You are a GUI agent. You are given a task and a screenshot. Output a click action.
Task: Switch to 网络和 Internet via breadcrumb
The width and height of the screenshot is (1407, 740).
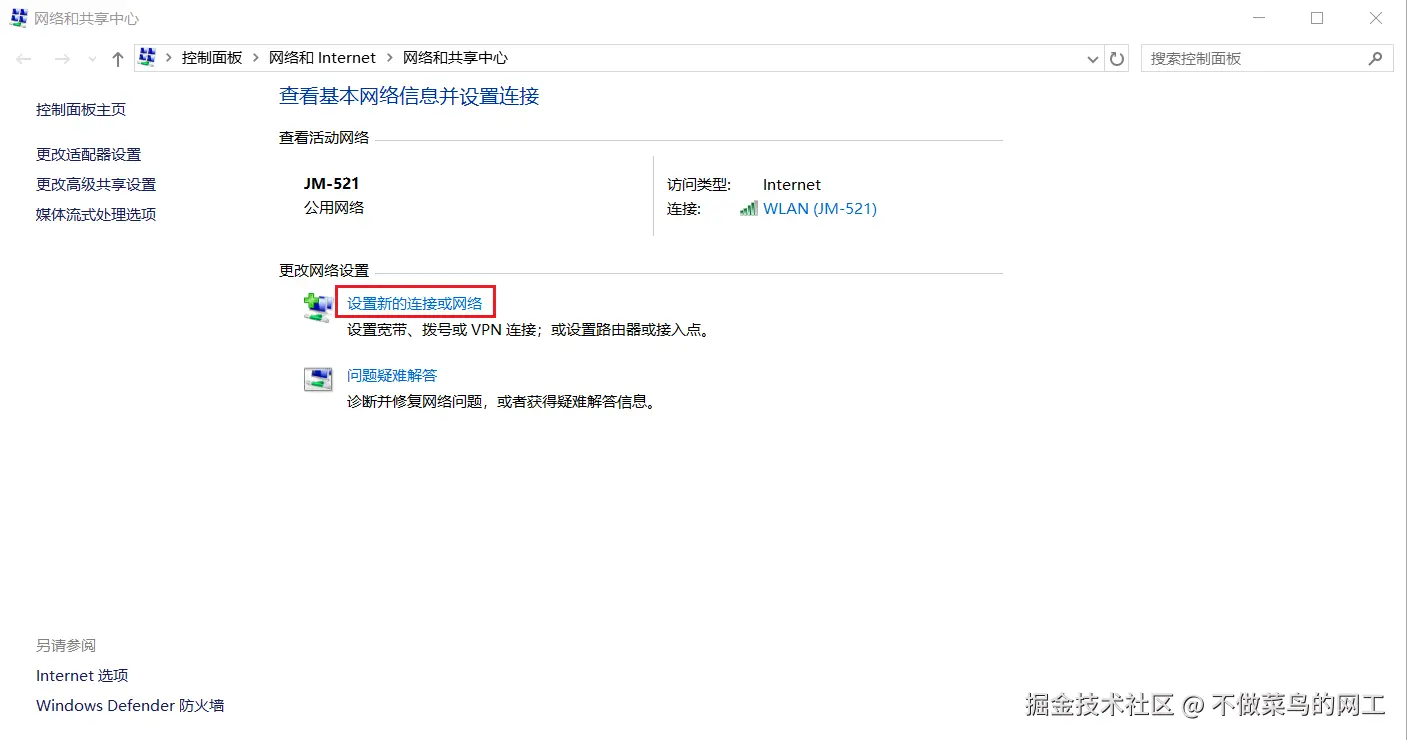coord(322,58)
